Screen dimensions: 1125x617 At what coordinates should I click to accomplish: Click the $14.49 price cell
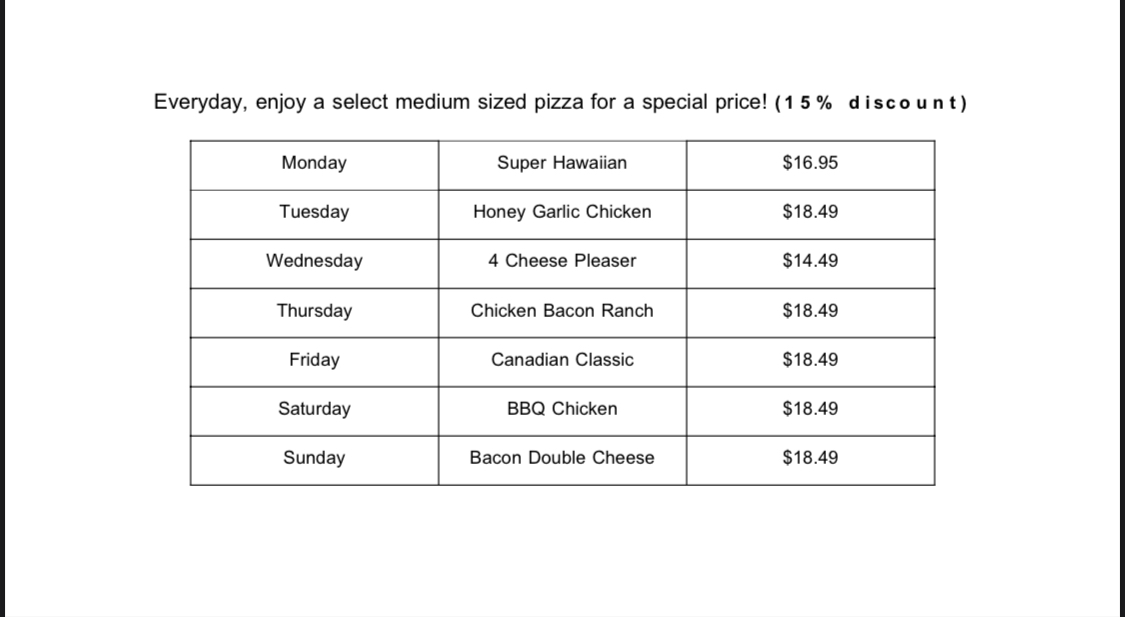(x=810, y=261)
